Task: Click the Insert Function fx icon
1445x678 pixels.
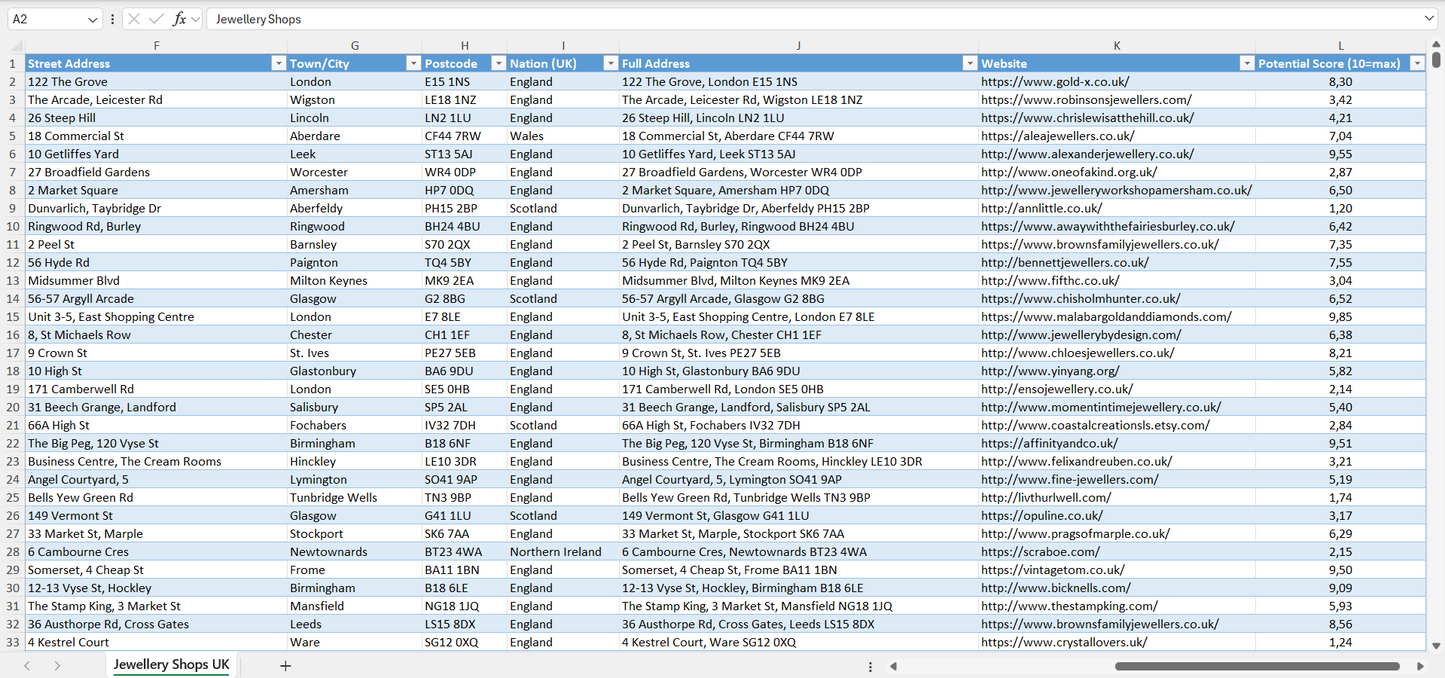Action: (x=180, y=19)
